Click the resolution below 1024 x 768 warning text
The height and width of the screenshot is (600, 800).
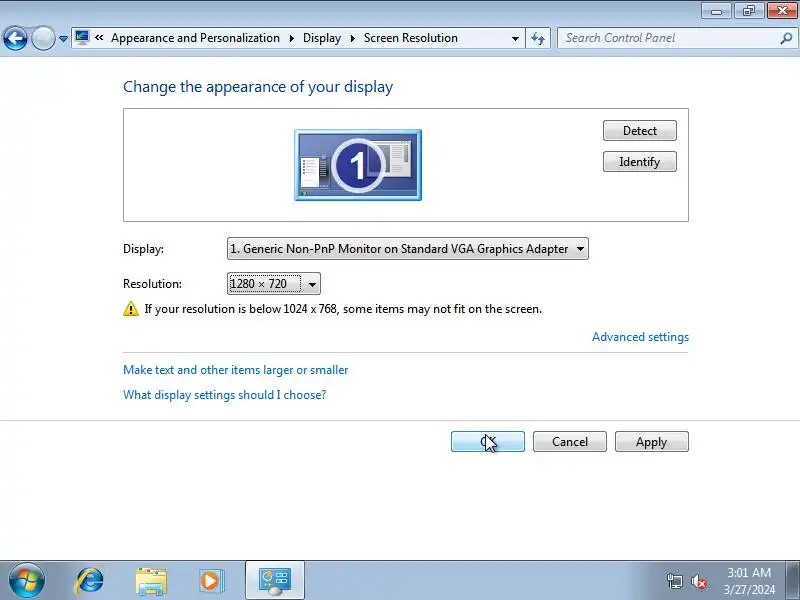[343, 309]
